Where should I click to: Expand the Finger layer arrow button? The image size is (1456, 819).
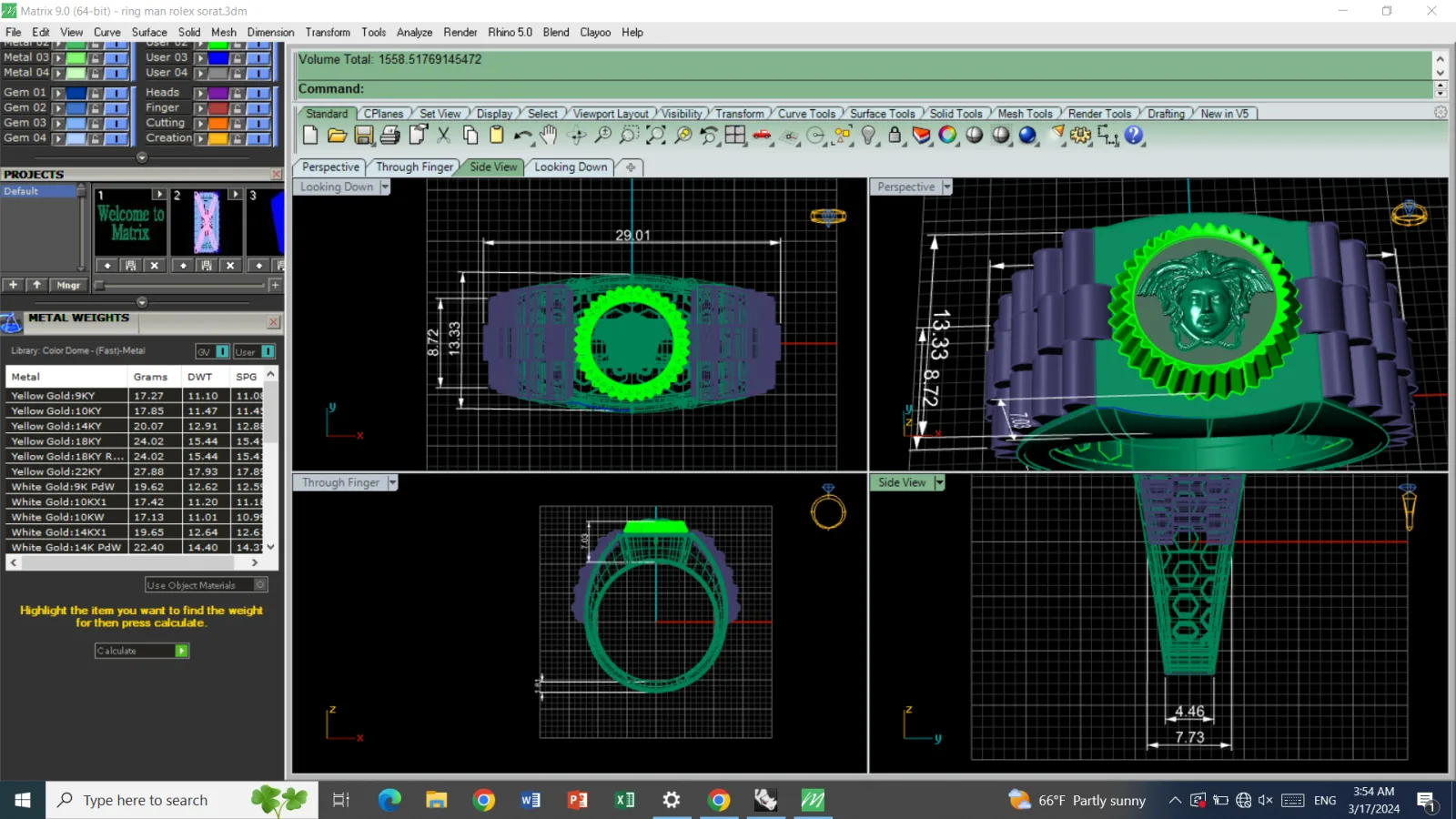pyautogui.click(x=201, y=108)
